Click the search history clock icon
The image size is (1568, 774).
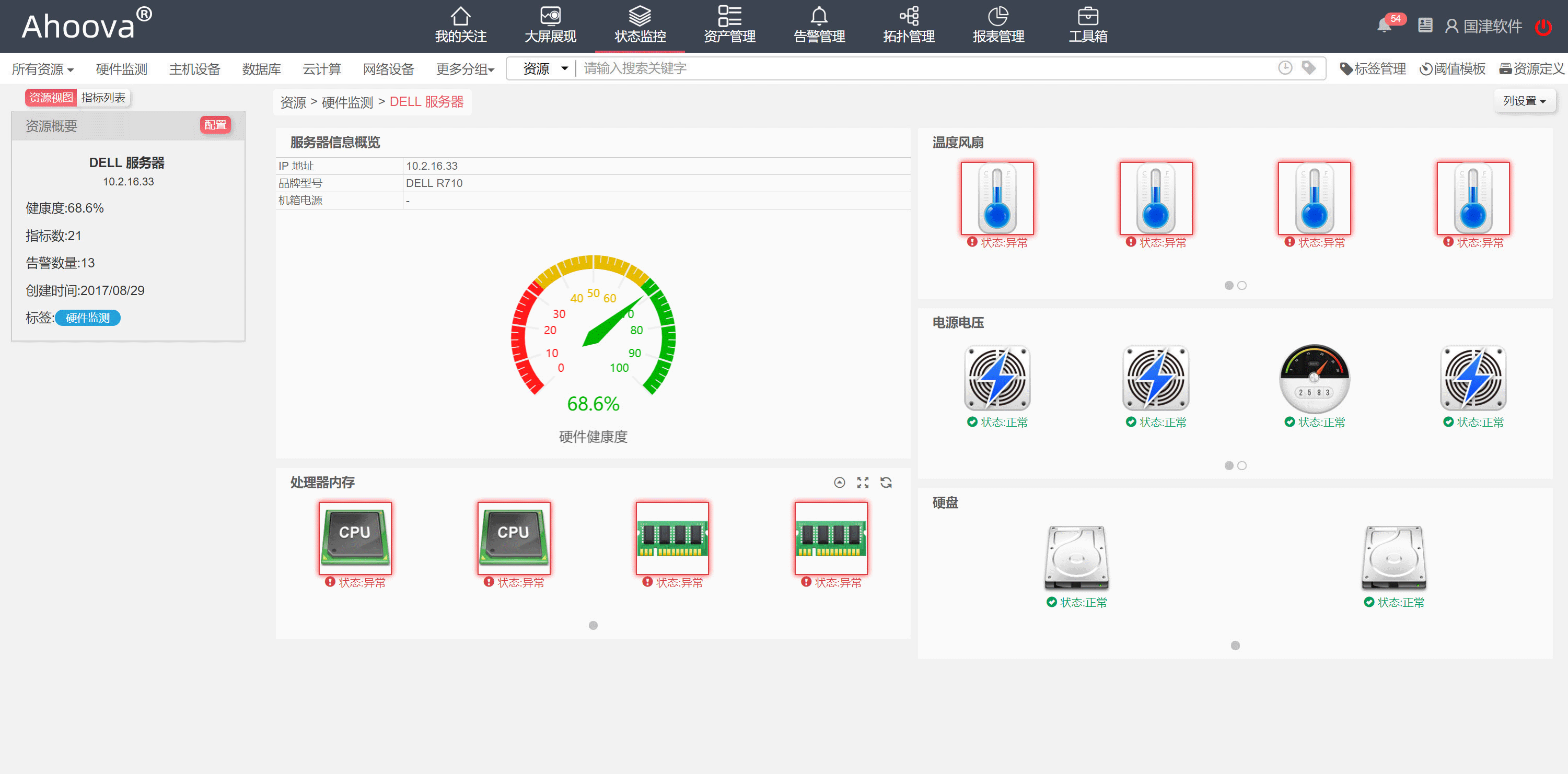click(1285, 67)
